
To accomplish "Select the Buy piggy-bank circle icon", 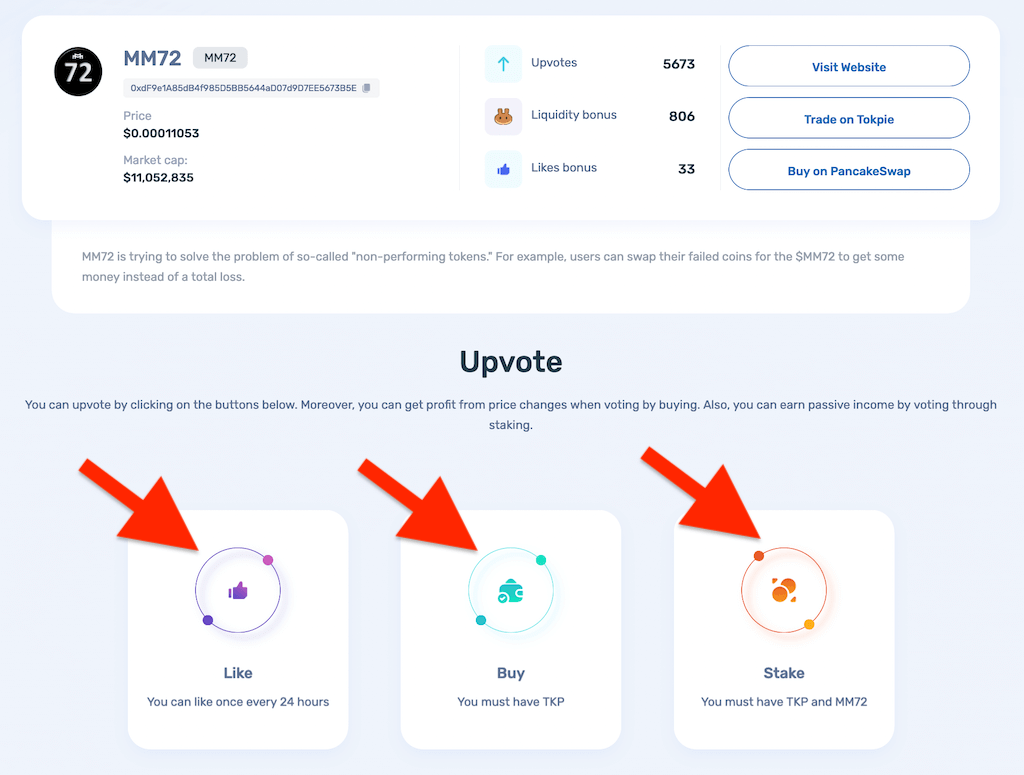I will (511, 590).
